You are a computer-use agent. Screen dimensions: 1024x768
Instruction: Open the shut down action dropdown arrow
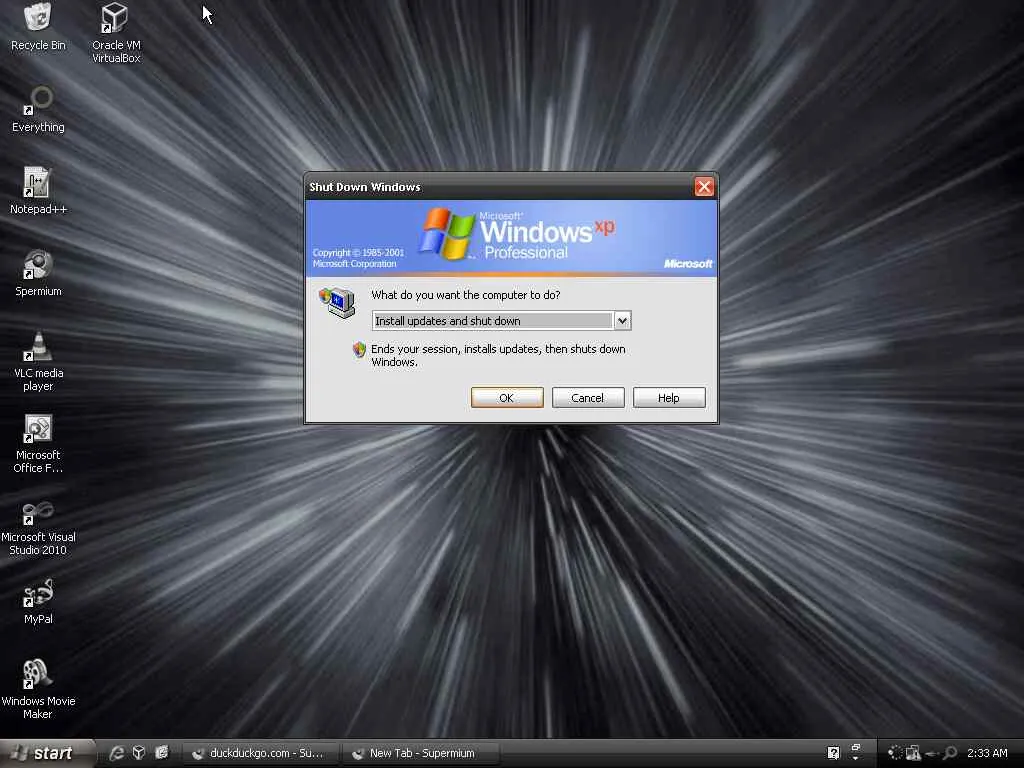[622, 321]
